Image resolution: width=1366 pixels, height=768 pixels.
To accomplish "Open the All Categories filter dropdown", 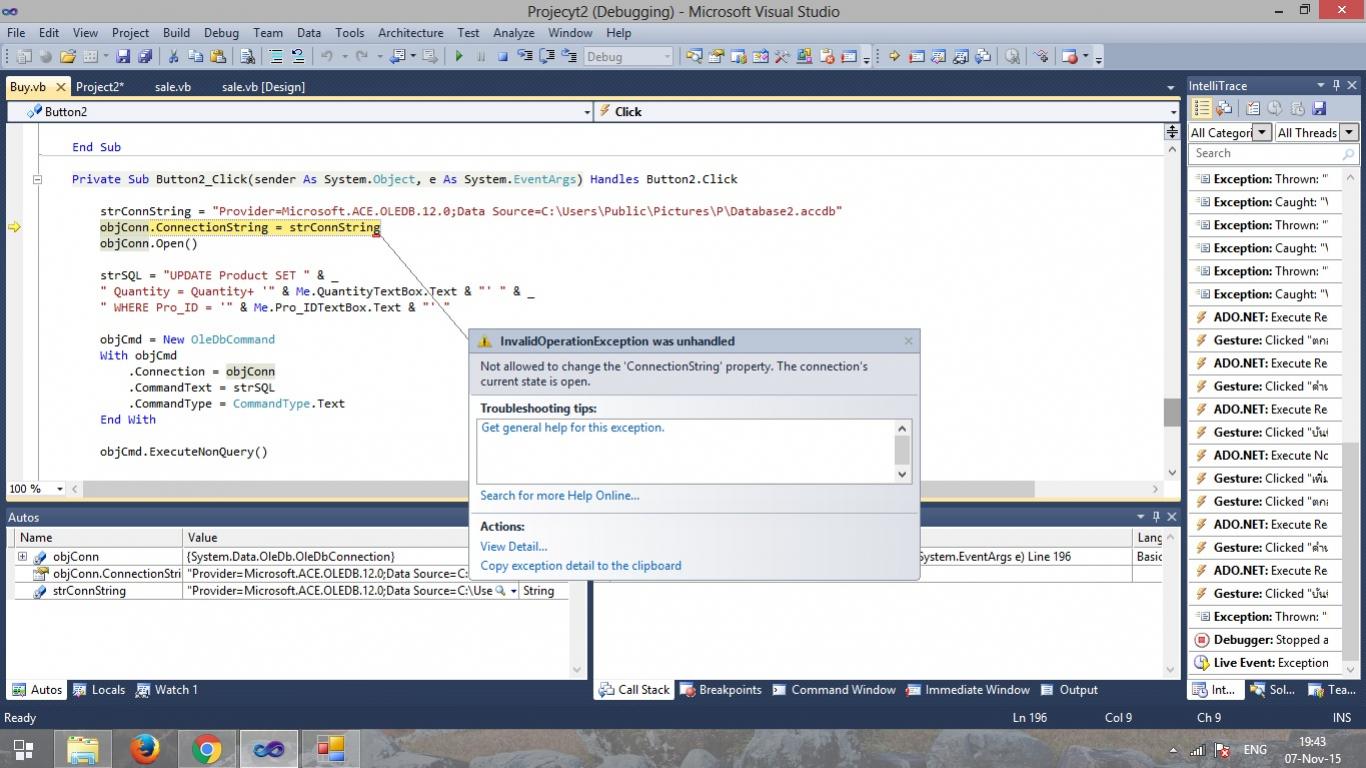I will [x=1262, y=132].
